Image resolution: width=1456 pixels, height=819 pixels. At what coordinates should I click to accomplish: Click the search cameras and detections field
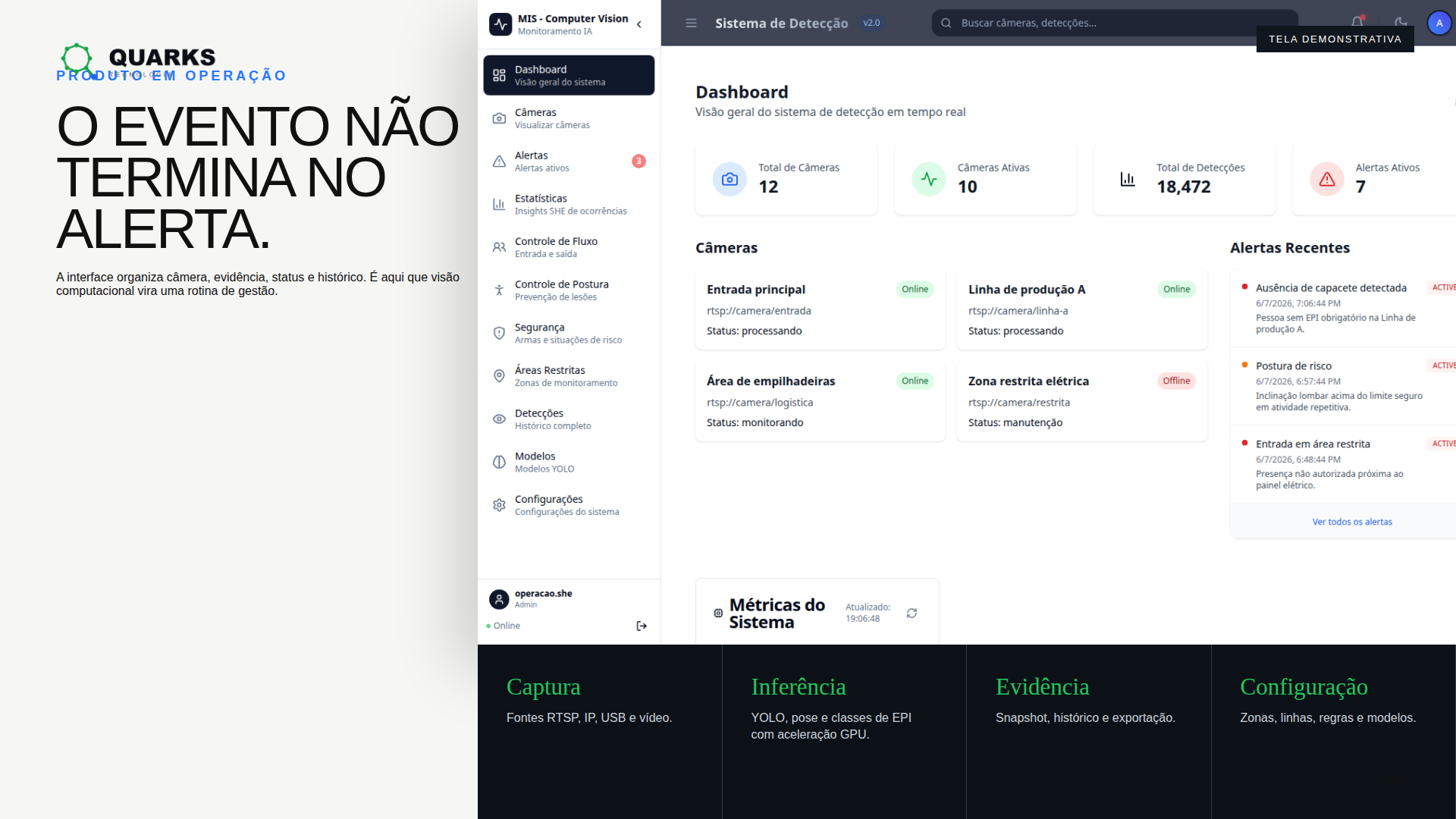1114,23
